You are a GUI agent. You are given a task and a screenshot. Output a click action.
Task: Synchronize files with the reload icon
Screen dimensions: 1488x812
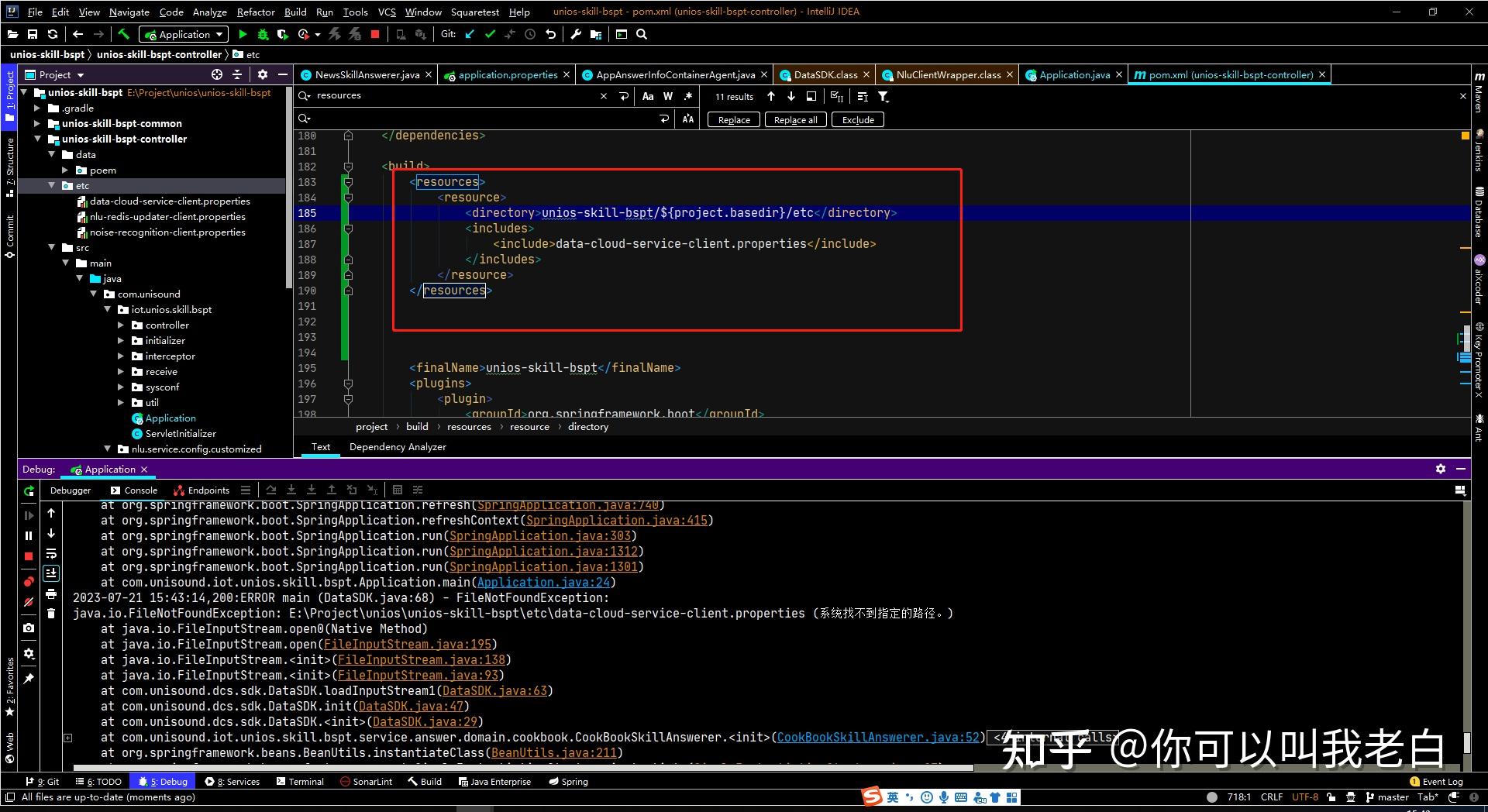click(x=53, y=34)
